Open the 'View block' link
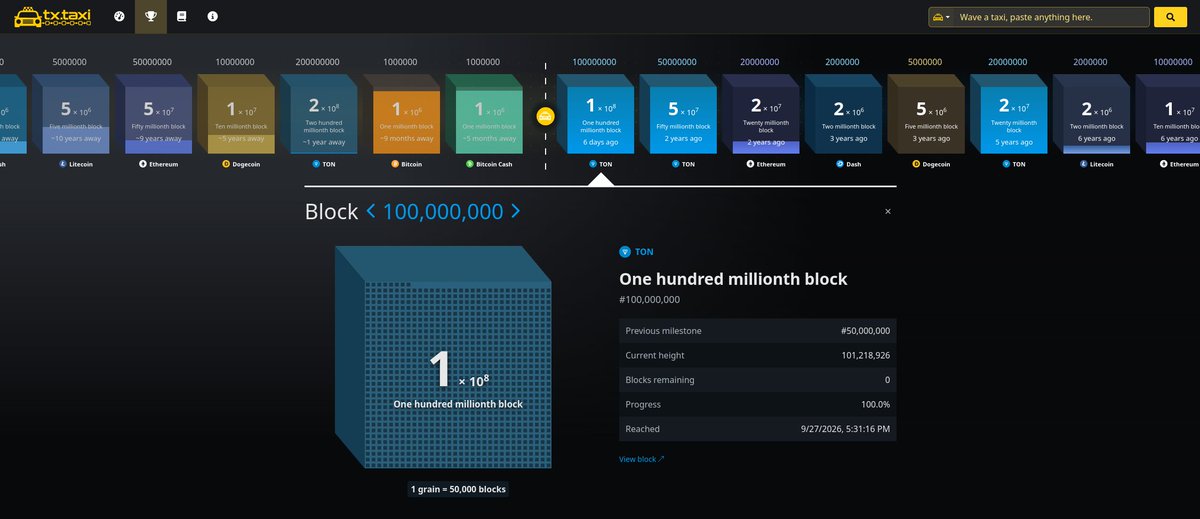 (642, 459)
